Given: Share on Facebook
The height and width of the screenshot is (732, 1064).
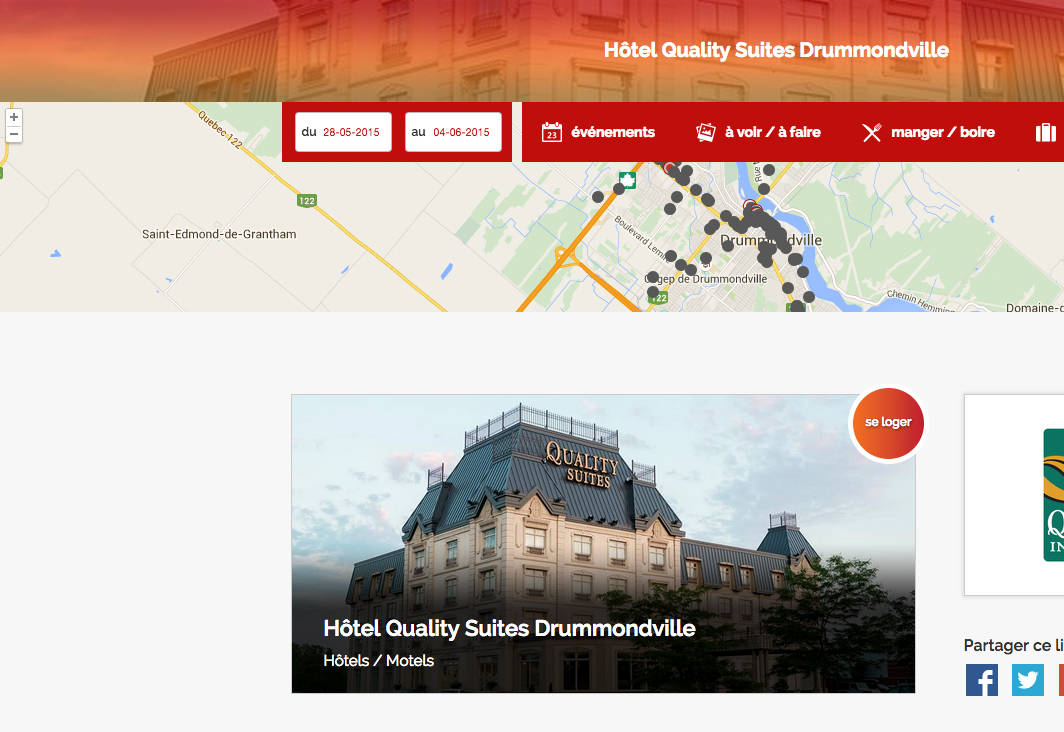Looking at the screenshot, I should point(982,680).
